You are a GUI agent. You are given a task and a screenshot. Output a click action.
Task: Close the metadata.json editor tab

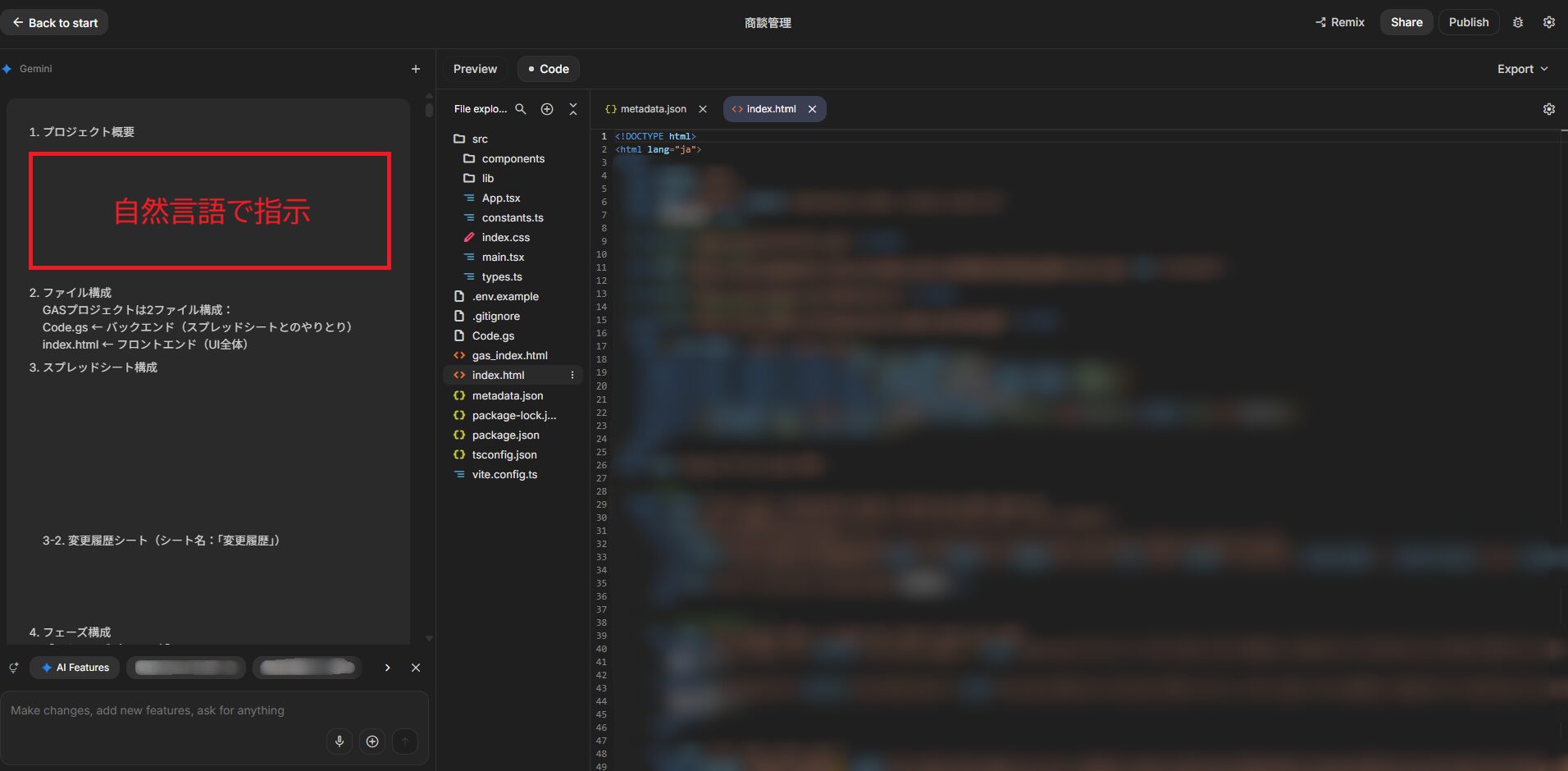pos(703,109)
